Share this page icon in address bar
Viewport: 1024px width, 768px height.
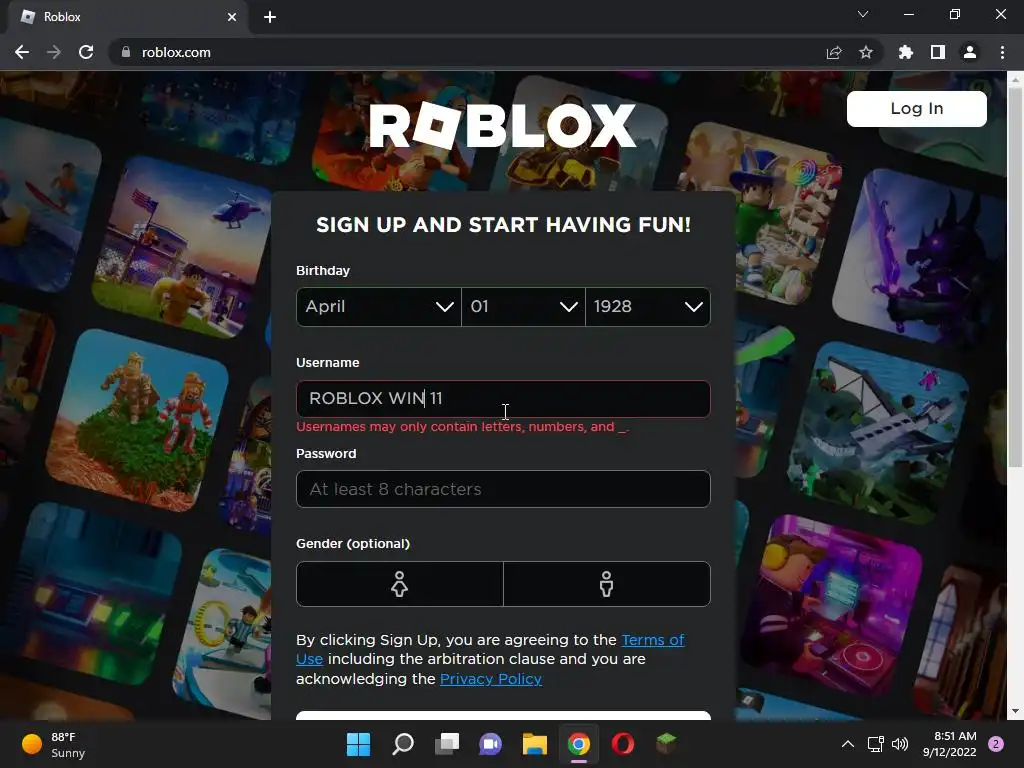tap(834, 52)
